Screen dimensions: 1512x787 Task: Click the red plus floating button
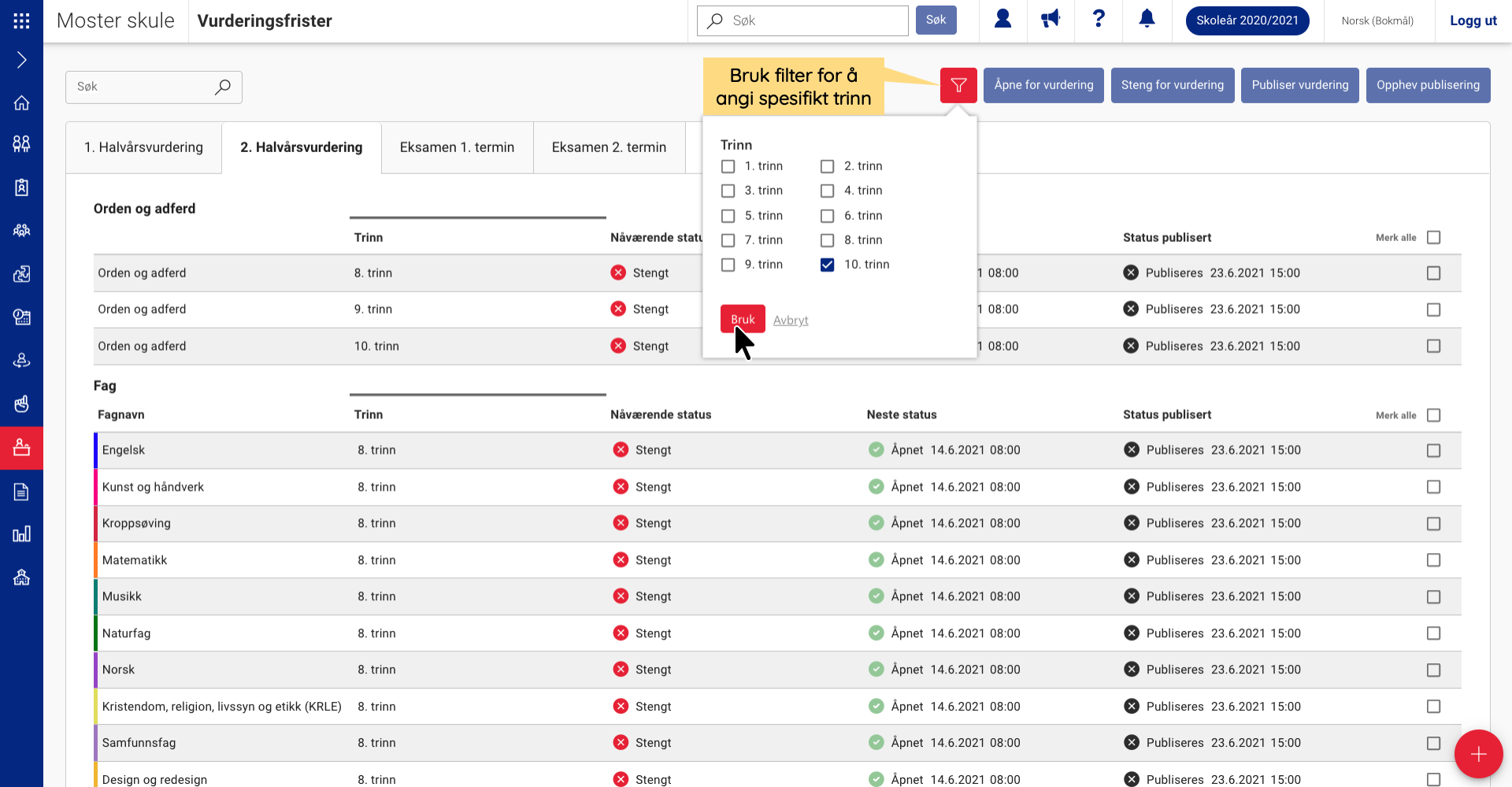(1478, 754)
